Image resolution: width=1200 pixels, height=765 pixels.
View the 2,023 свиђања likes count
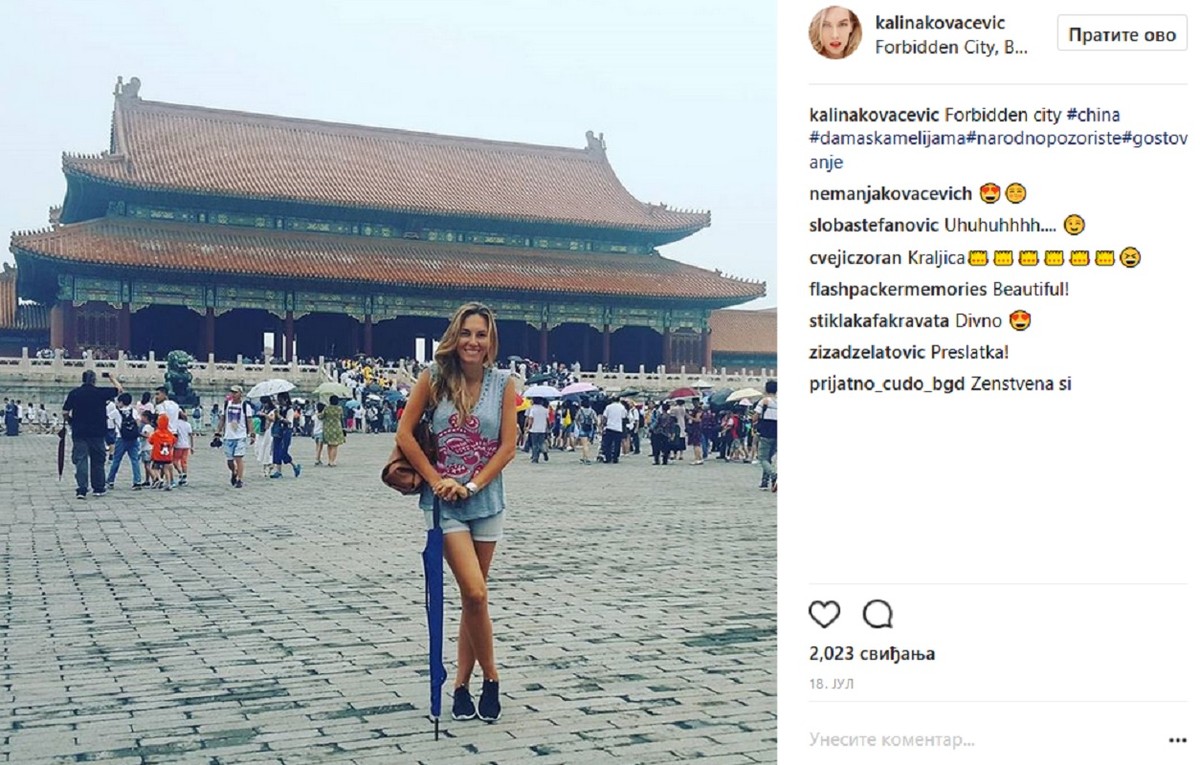(872, 654)
